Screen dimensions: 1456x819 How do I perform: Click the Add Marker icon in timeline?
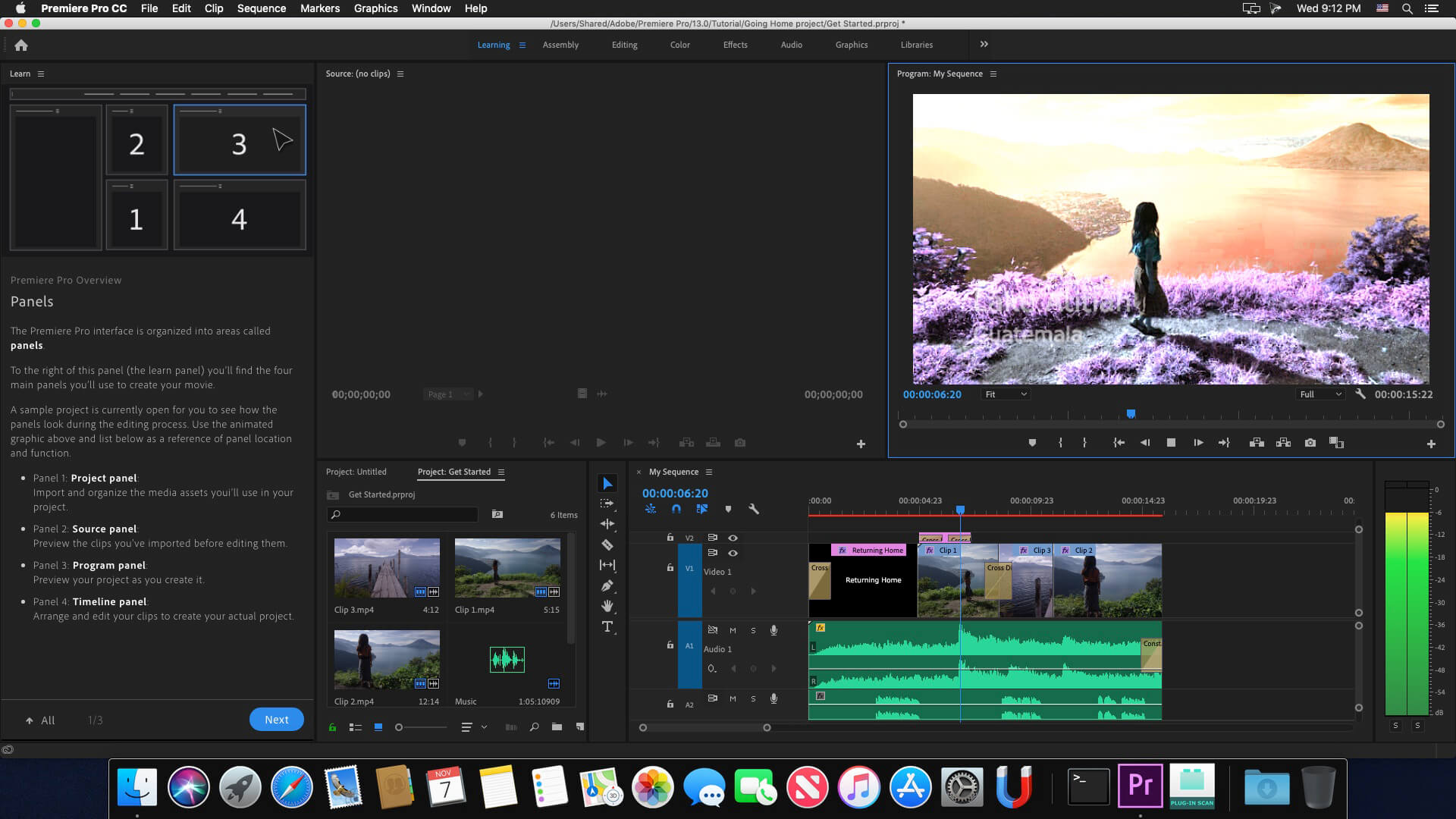click(729, 509)
